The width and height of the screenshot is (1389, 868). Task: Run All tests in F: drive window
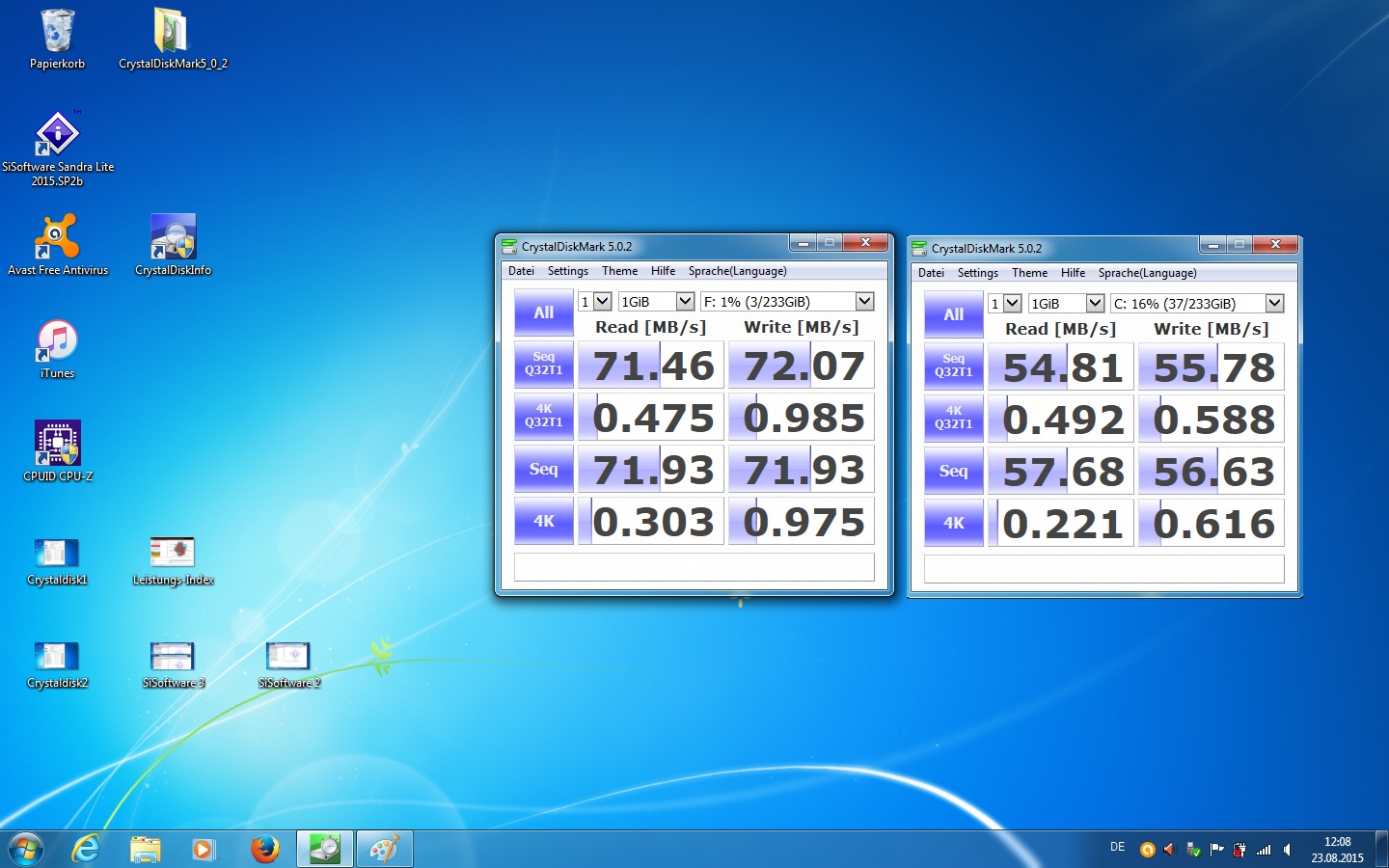pyautogui.click(x=544, y=312)
